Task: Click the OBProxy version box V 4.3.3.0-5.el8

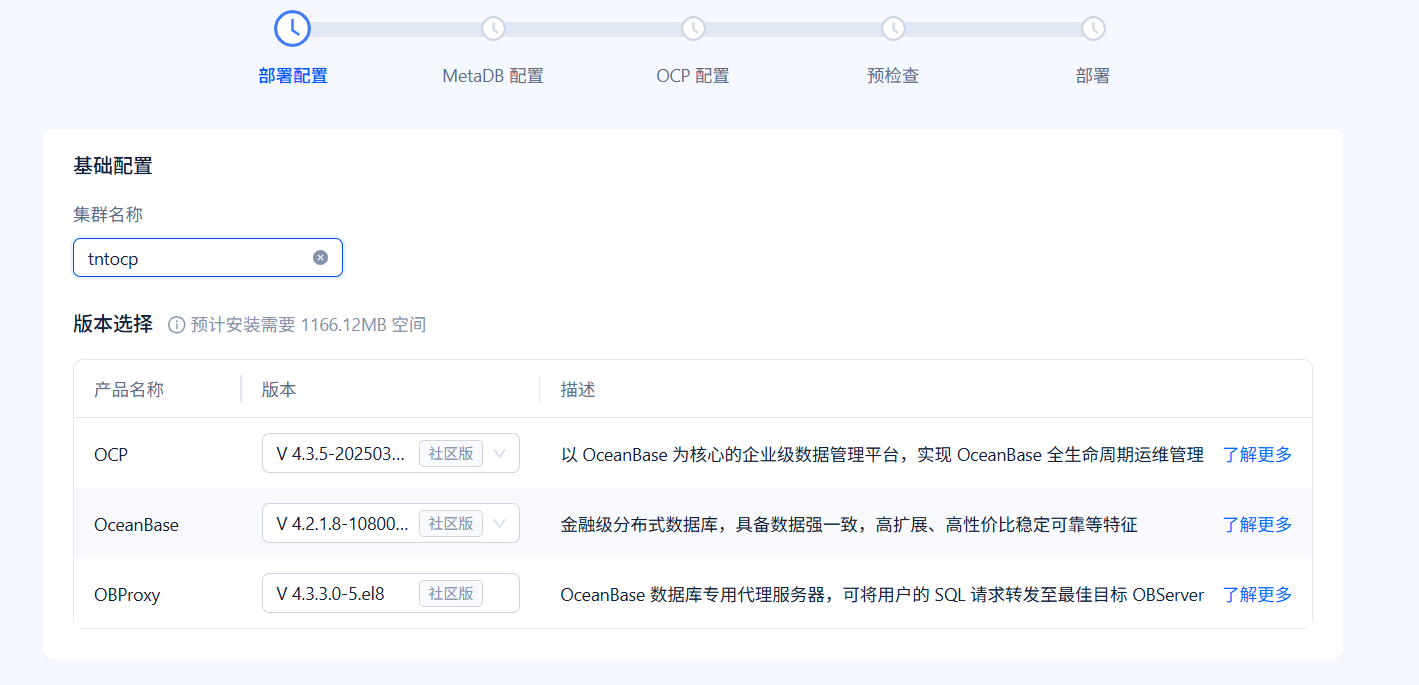Action: (391, 593)
